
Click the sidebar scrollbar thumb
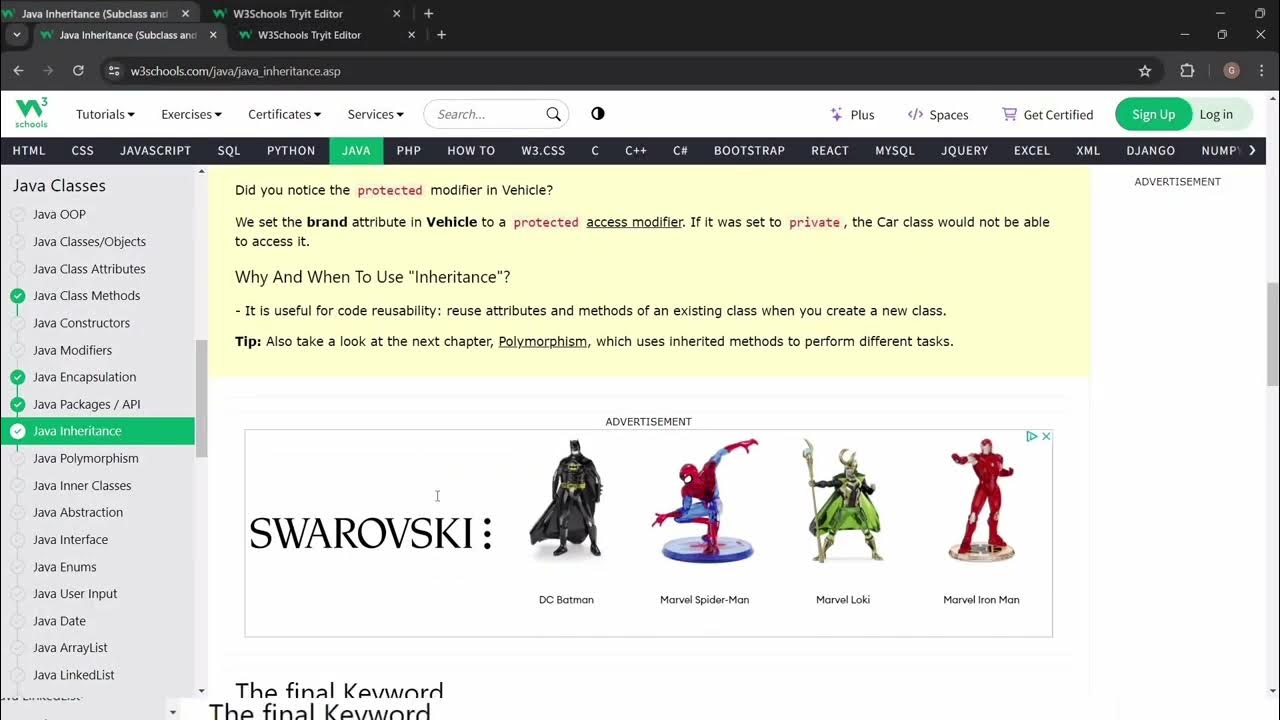coord(201,398)
